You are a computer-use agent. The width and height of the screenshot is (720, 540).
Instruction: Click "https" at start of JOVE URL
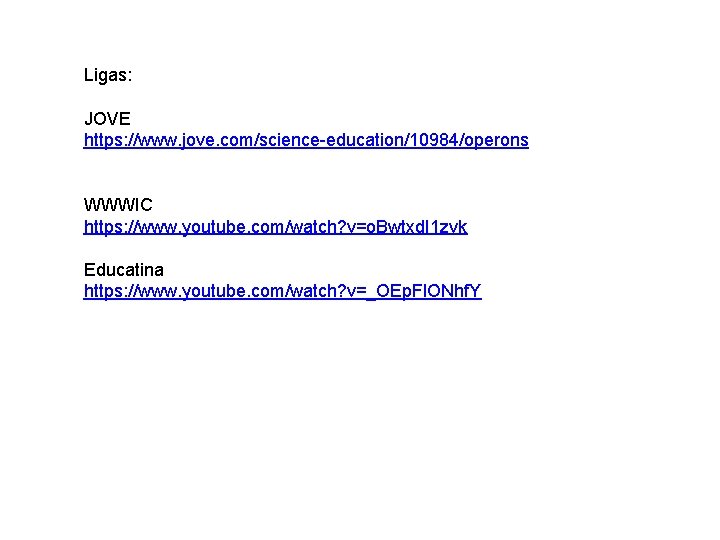[x=103, y=140]
